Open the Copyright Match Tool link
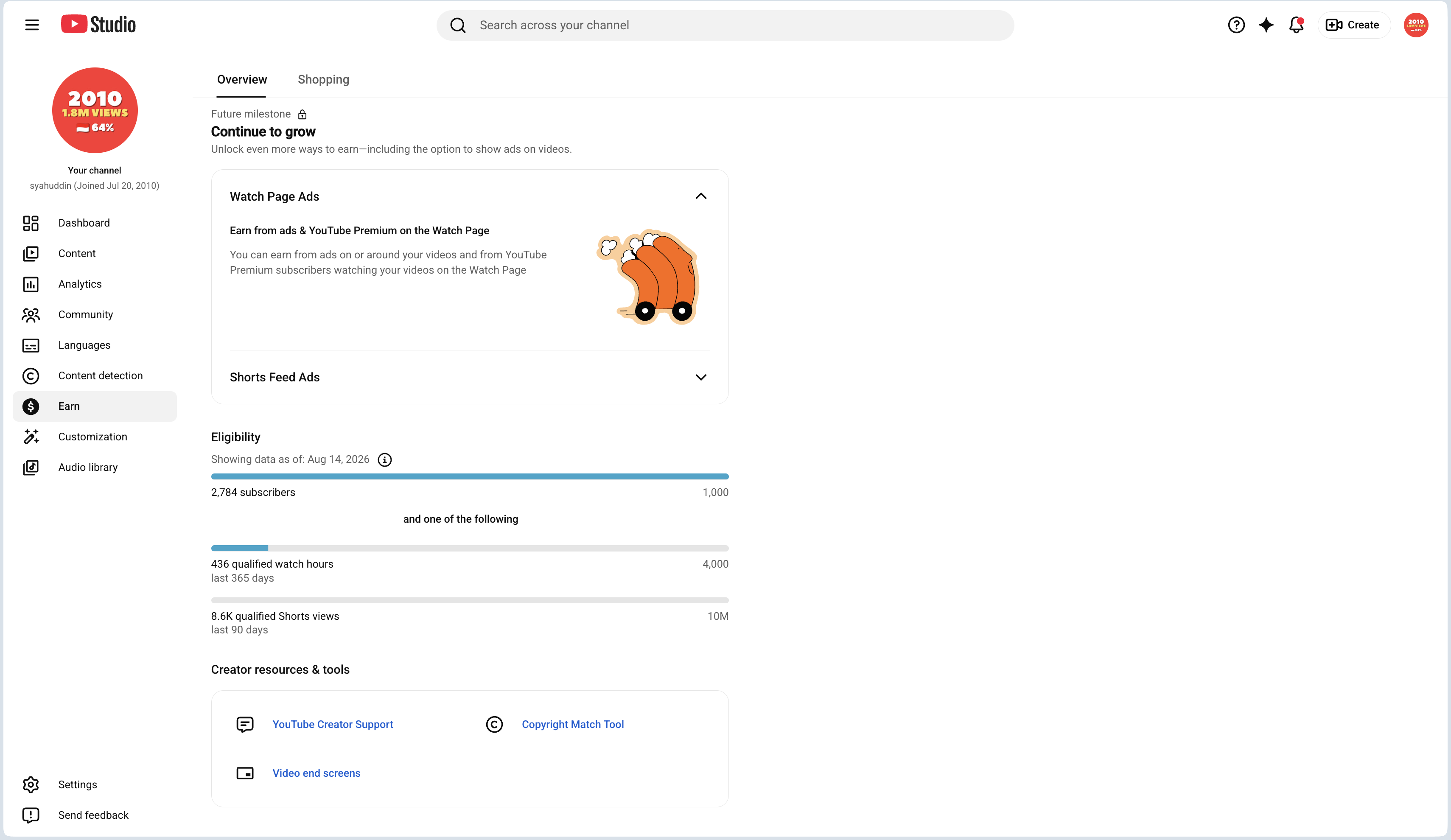Screen dimensions: 1451x840 [573, 724]
